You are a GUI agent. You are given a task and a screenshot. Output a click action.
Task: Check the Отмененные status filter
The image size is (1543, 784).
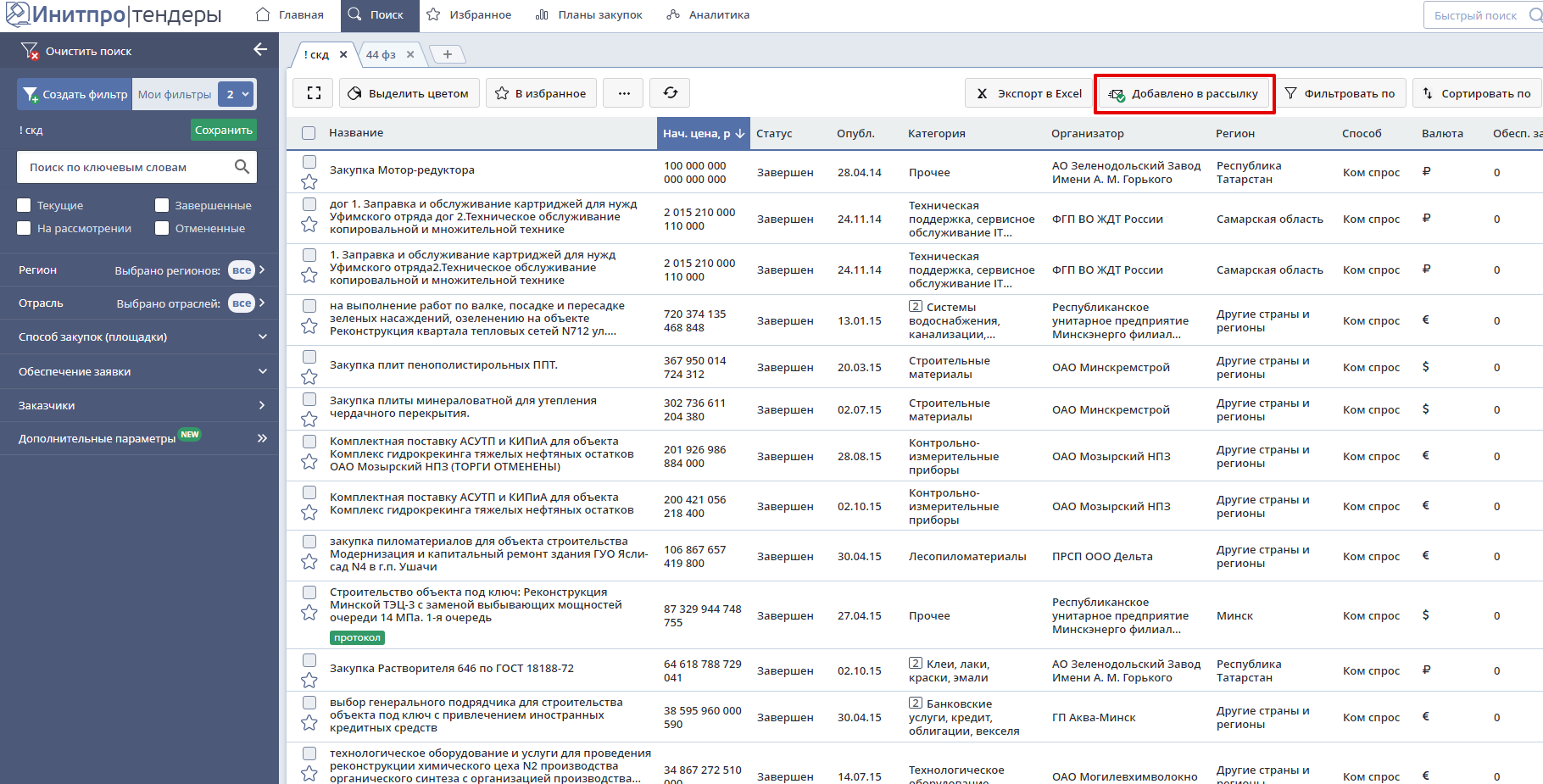click(162, 228)
